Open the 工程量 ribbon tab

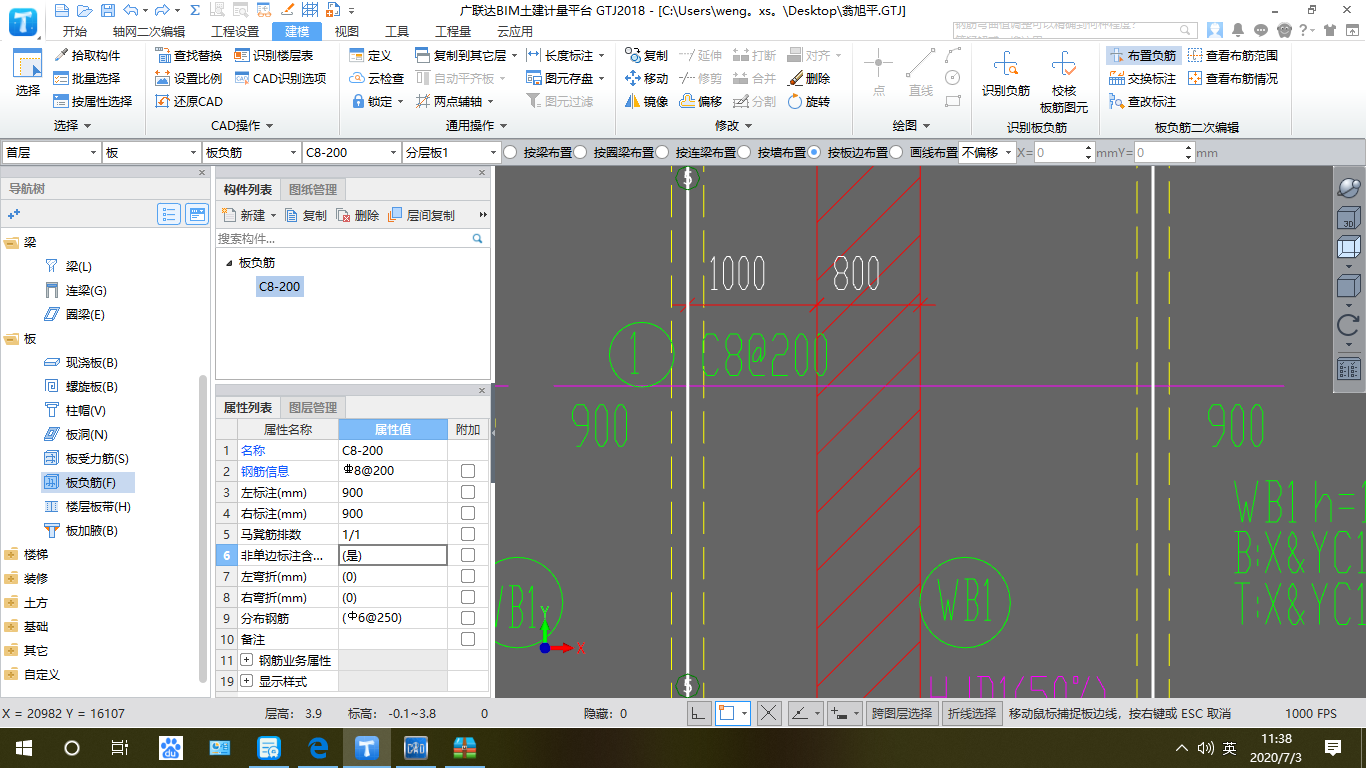coord(453,31)
